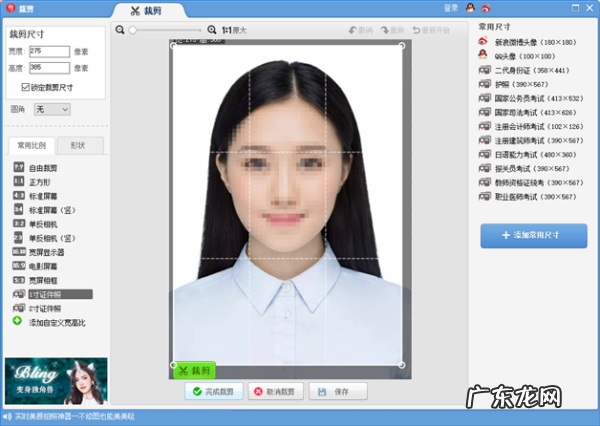Switch to the 形状 tab
Screen dimensions: 600x426
(66, 146)
